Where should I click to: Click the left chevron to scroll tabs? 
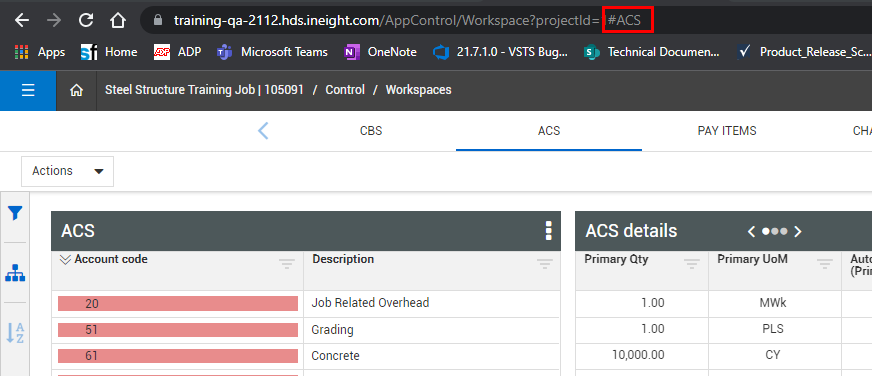pos(263,131)
